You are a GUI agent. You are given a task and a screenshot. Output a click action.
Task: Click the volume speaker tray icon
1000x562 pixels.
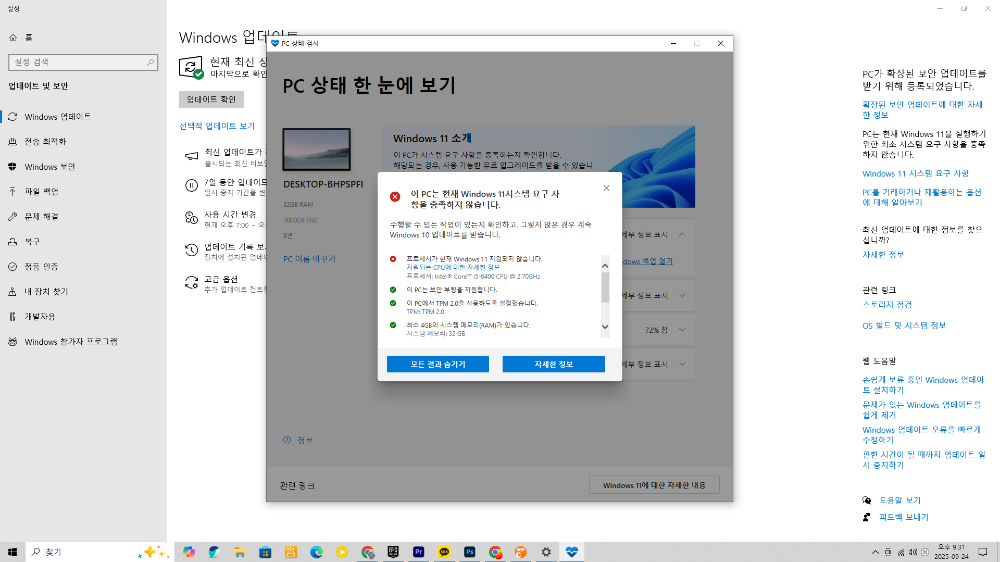tap(913, 552)
